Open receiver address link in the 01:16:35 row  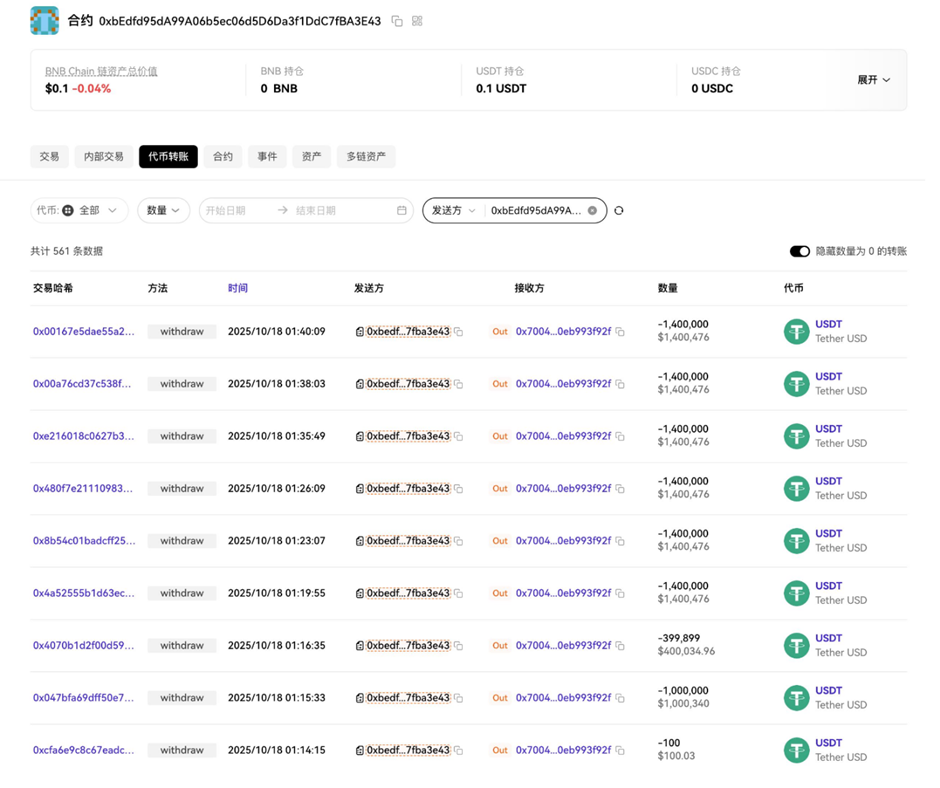point(563,646)
